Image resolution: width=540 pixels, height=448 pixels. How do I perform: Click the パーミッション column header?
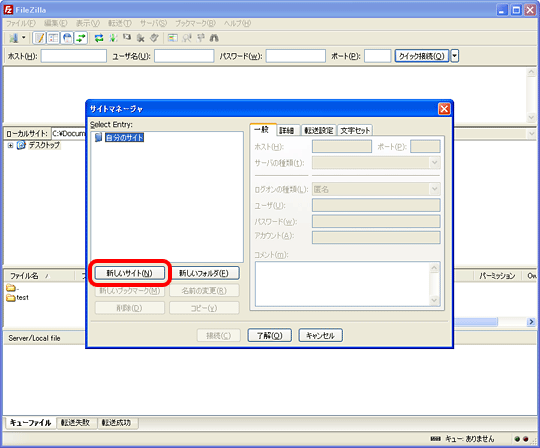[x=497, y=276]
